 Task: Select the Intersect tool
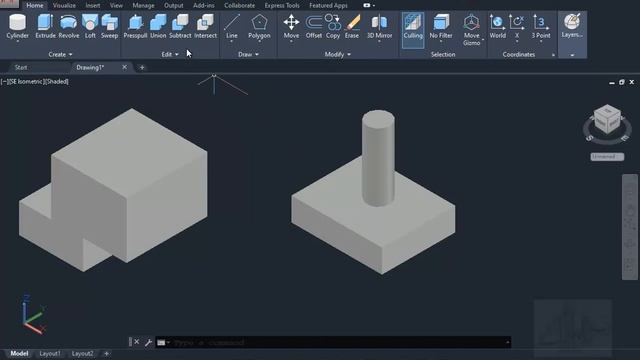(205, 27)
